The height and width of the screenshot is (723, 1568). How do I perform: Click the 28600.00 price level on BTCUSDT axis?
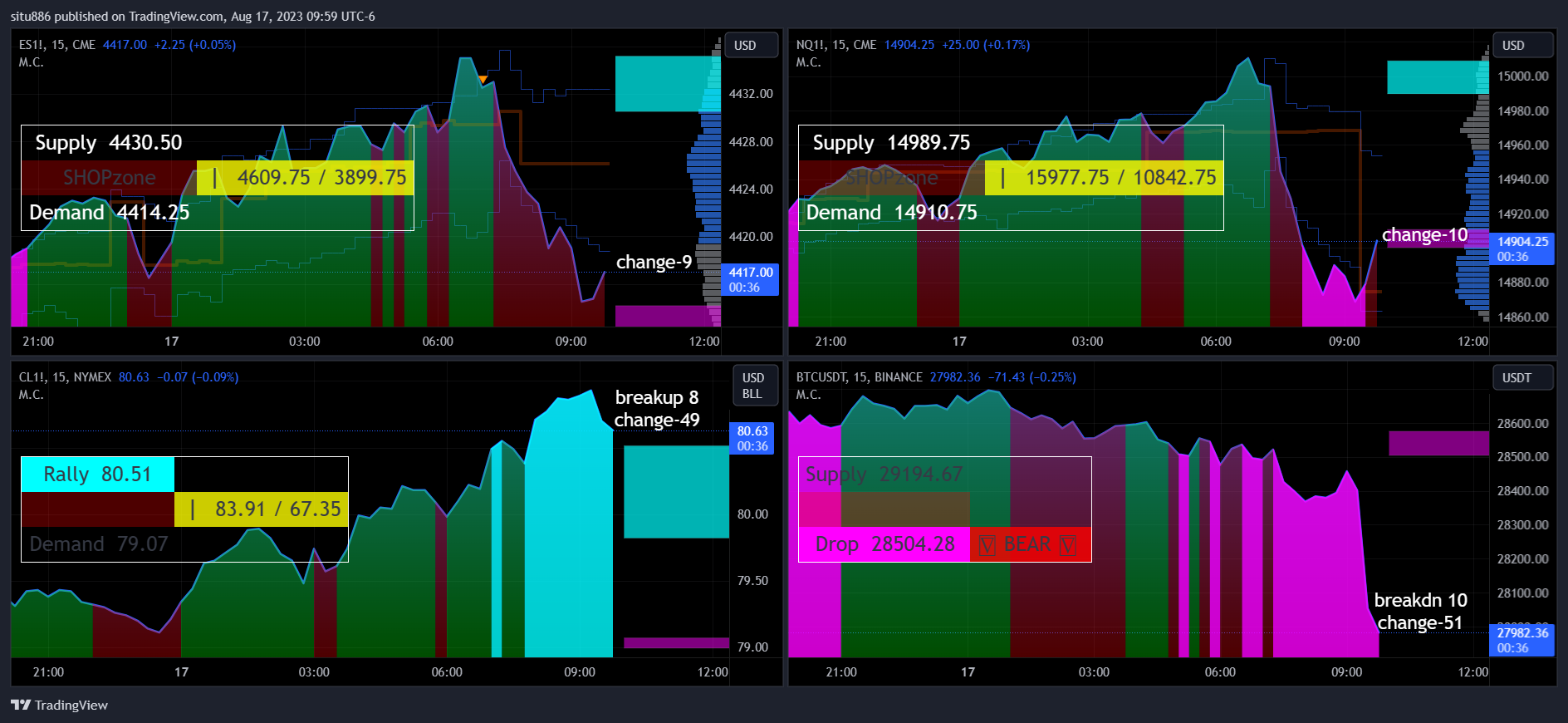pyautogui.click(x=1523, y=424)
